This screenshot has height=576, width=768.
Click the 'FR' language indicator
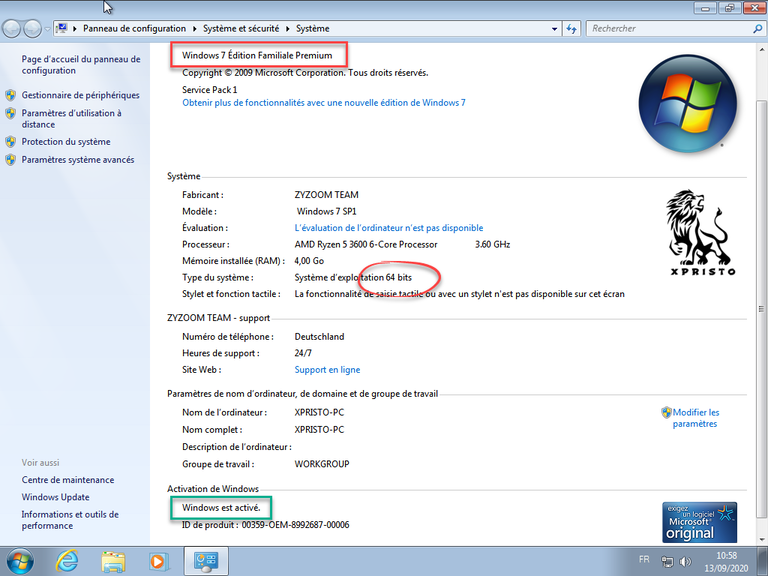pyautogui.click(x=644, y=559)
